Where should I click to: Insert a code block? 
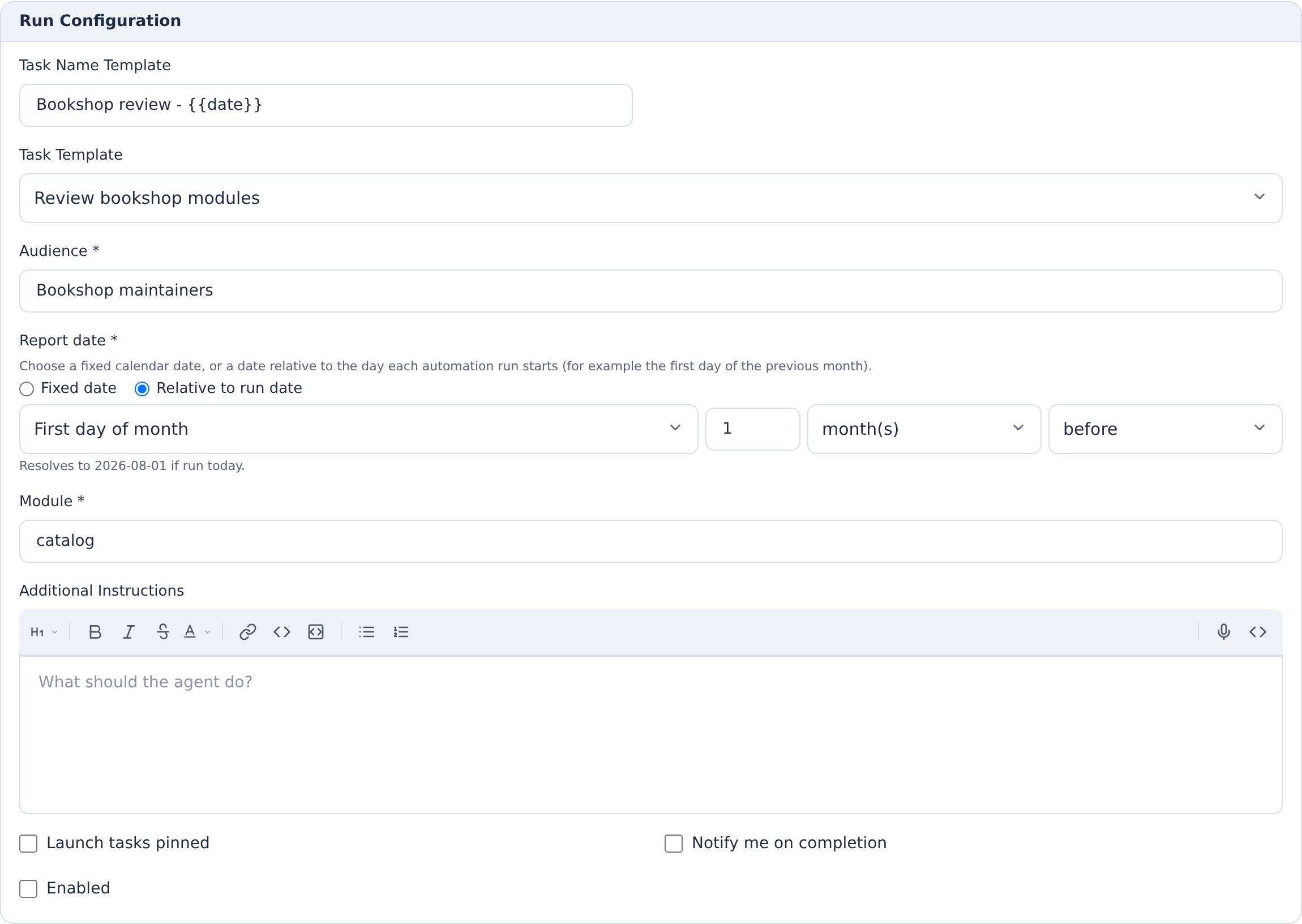(316, 632)
